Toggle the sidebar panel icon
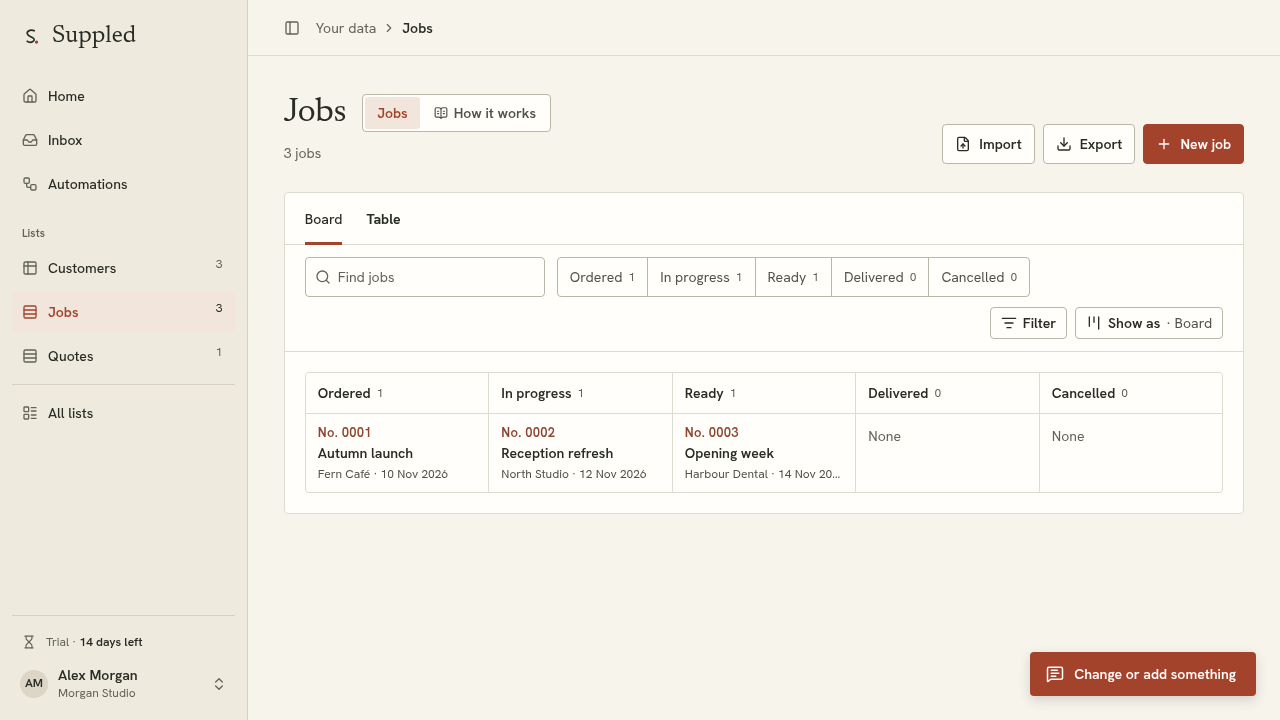The image size is (1280, 720). pos(292,28)
